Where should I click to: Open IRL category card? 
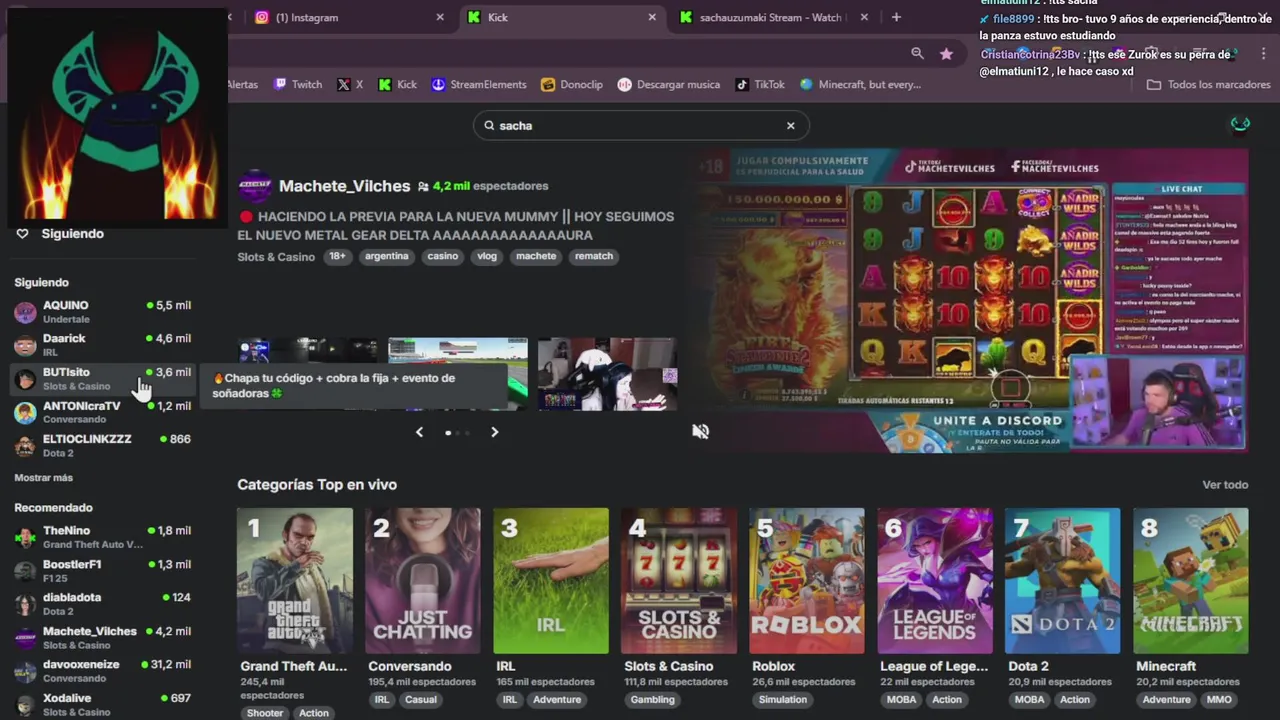pos(551,581)
